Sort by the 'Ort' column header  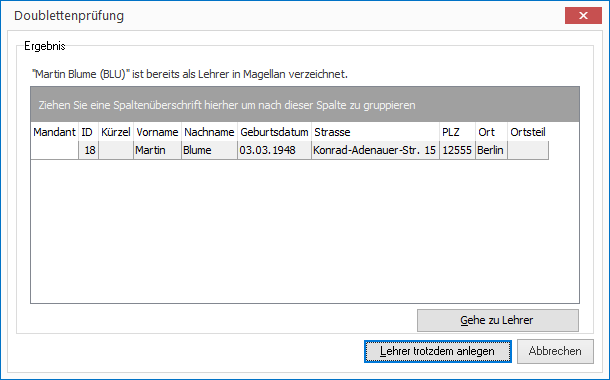point(491,132)
